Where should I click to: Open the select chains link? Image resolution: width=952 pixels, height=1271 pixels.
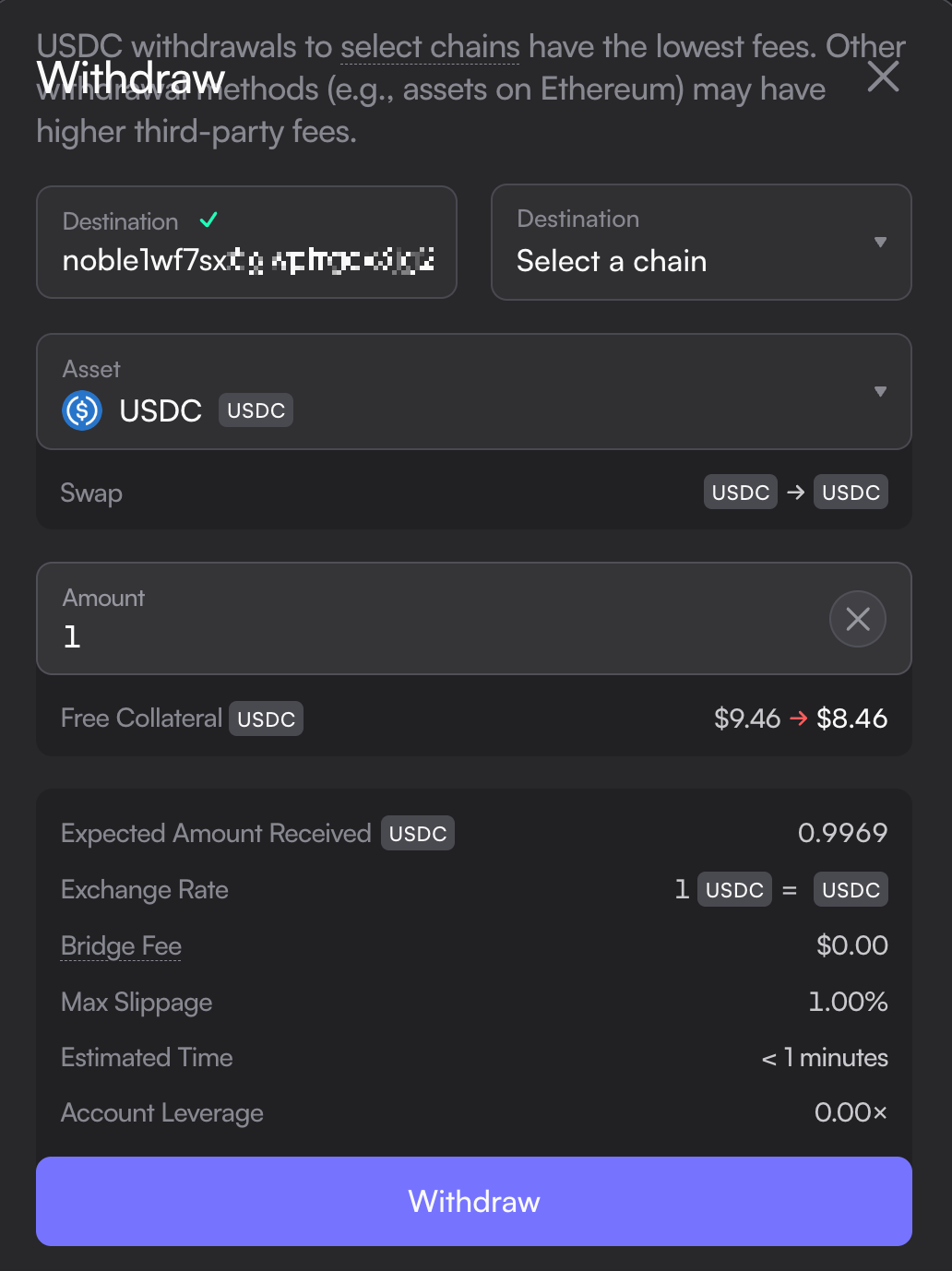coord(430,46)
